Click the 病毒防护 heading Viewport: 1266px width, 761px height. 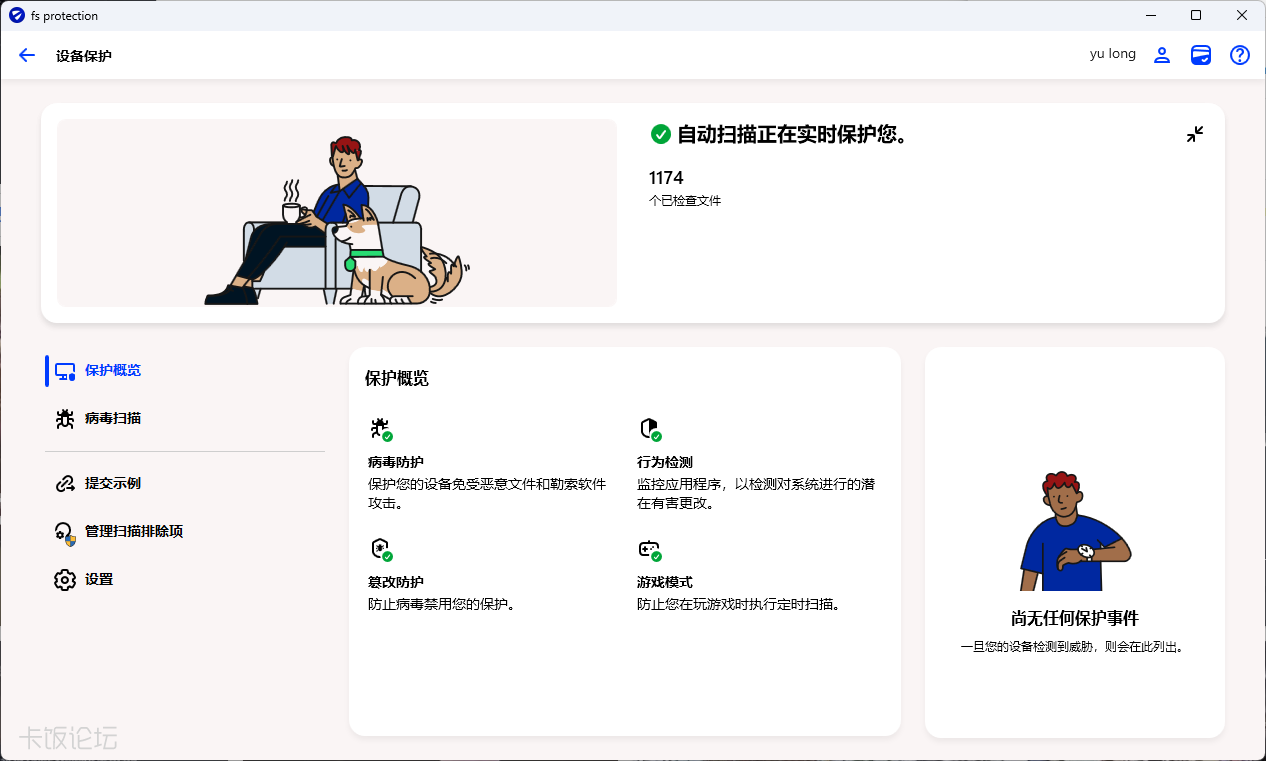pos(396,463)
